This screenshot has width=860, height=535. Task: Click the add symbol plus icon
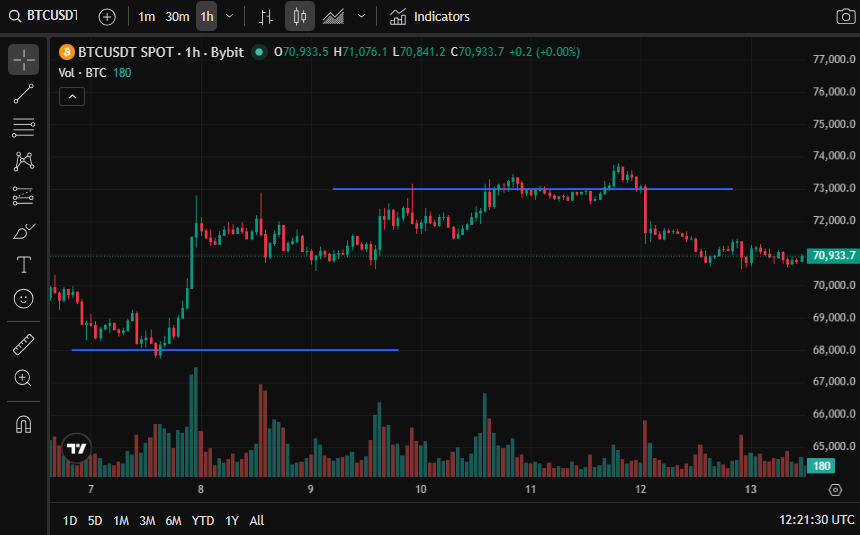pos(107,17)
